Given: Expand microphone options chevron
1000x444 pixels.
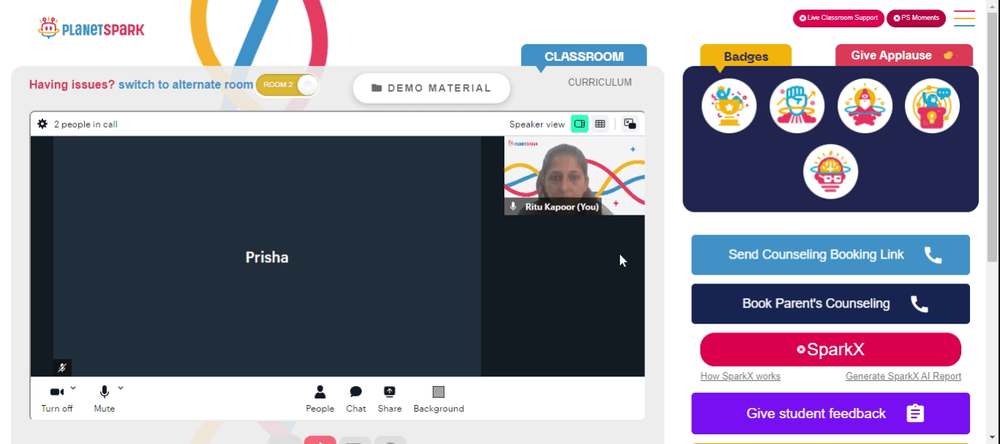Looking at the screenshot, I should pyautogui.click(x=121, y=387).
